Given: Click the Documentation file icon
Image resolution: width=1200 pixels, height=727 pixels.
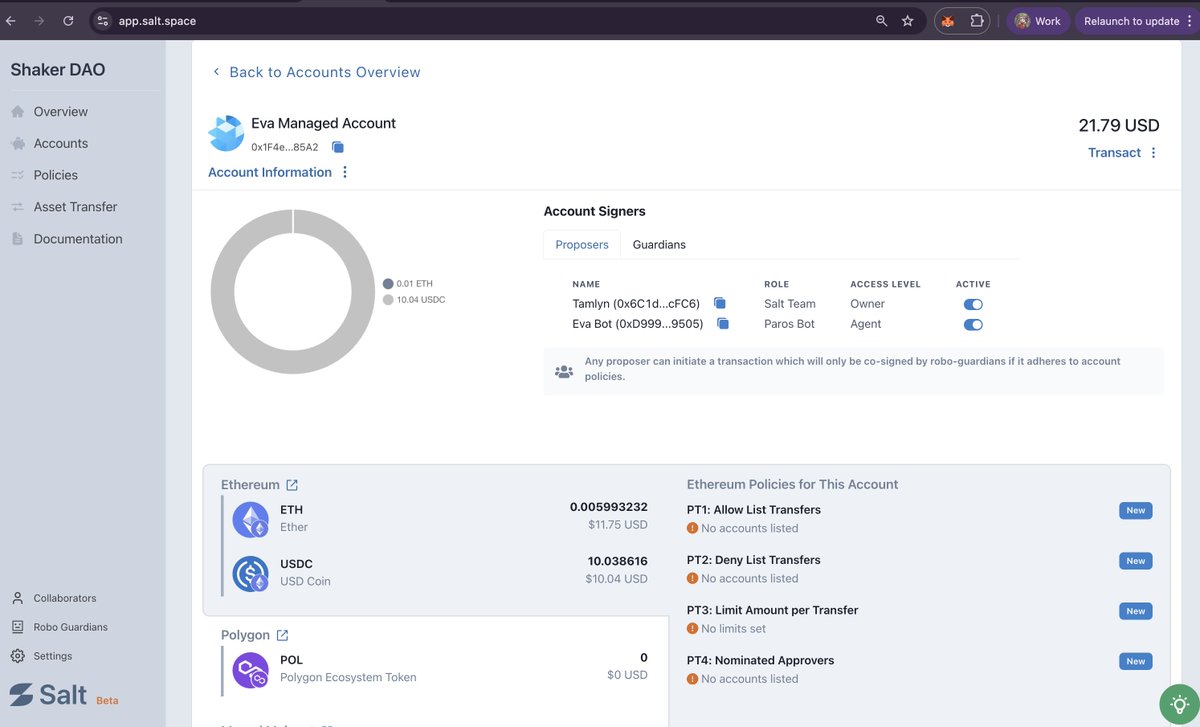Looking at the screenshot, I should (x=17, y=239).
